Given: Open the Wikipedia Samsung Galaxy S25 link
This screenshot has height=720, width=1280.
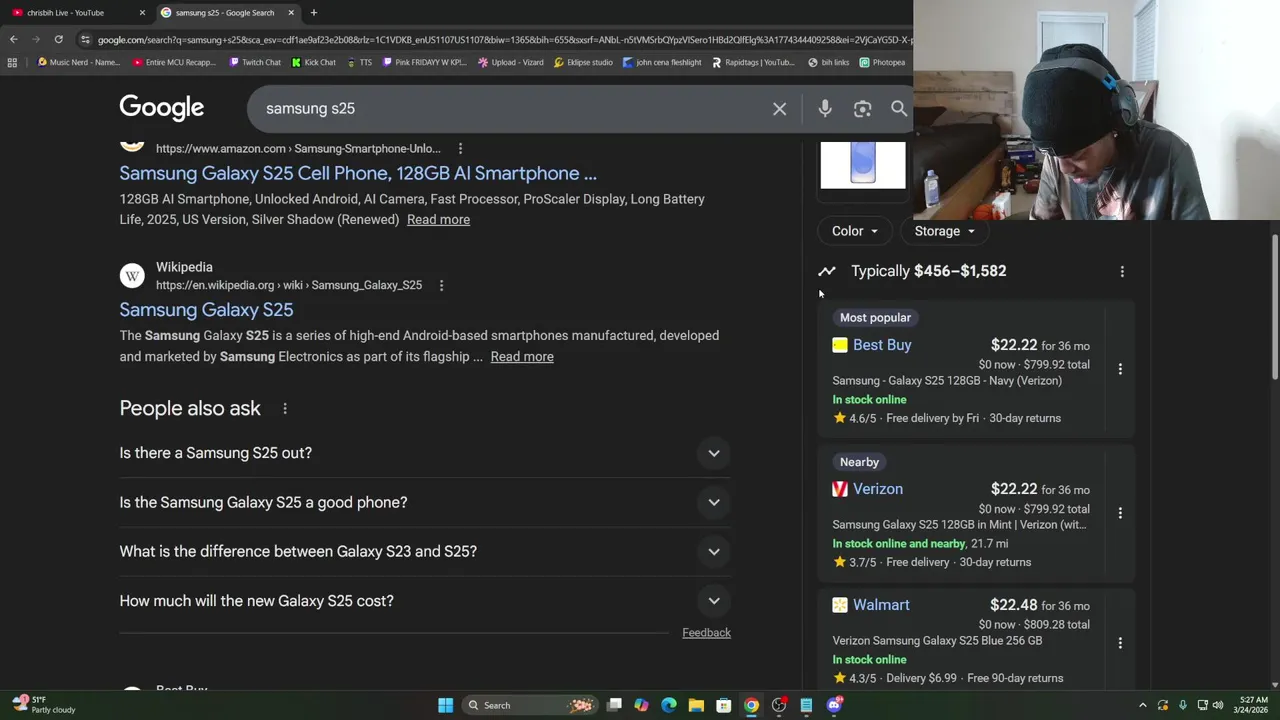Looking at the screenshot, I should click(206, 310).
